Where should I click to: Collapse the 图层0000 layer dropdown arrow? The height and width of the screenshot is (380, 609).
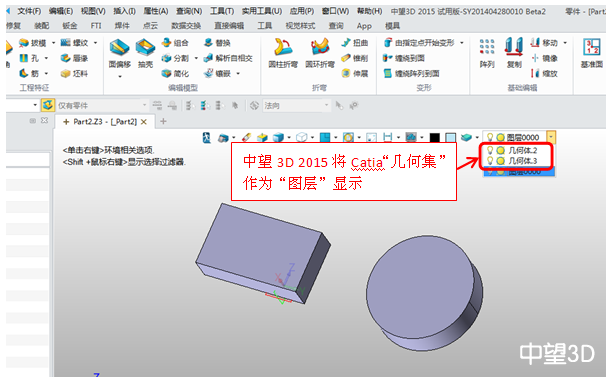(x=551, y=137)
